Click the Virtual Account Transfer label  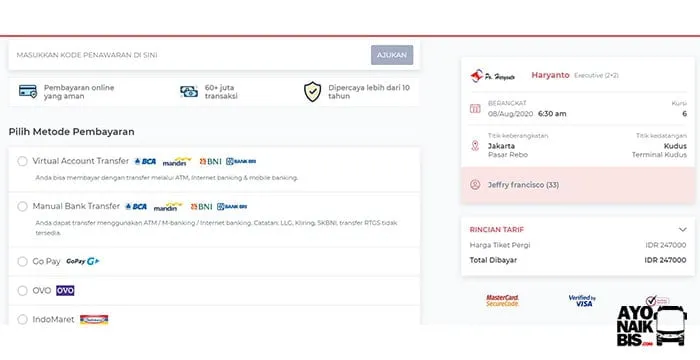[80, 161]
